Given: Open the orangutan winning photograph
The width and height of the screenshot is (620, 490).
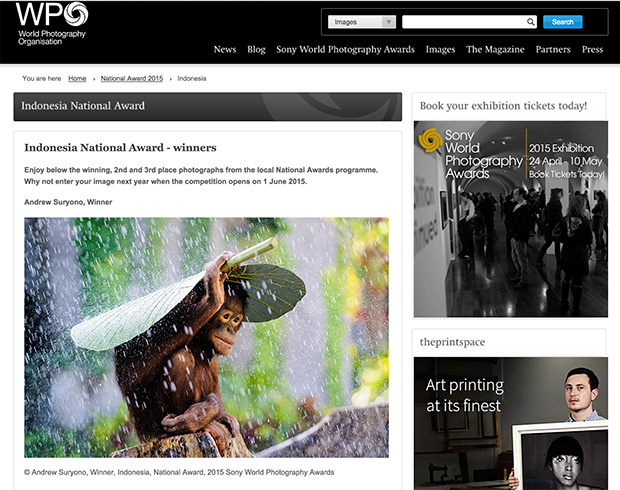Looking at the screenshot, I should (x=206, y=337).
